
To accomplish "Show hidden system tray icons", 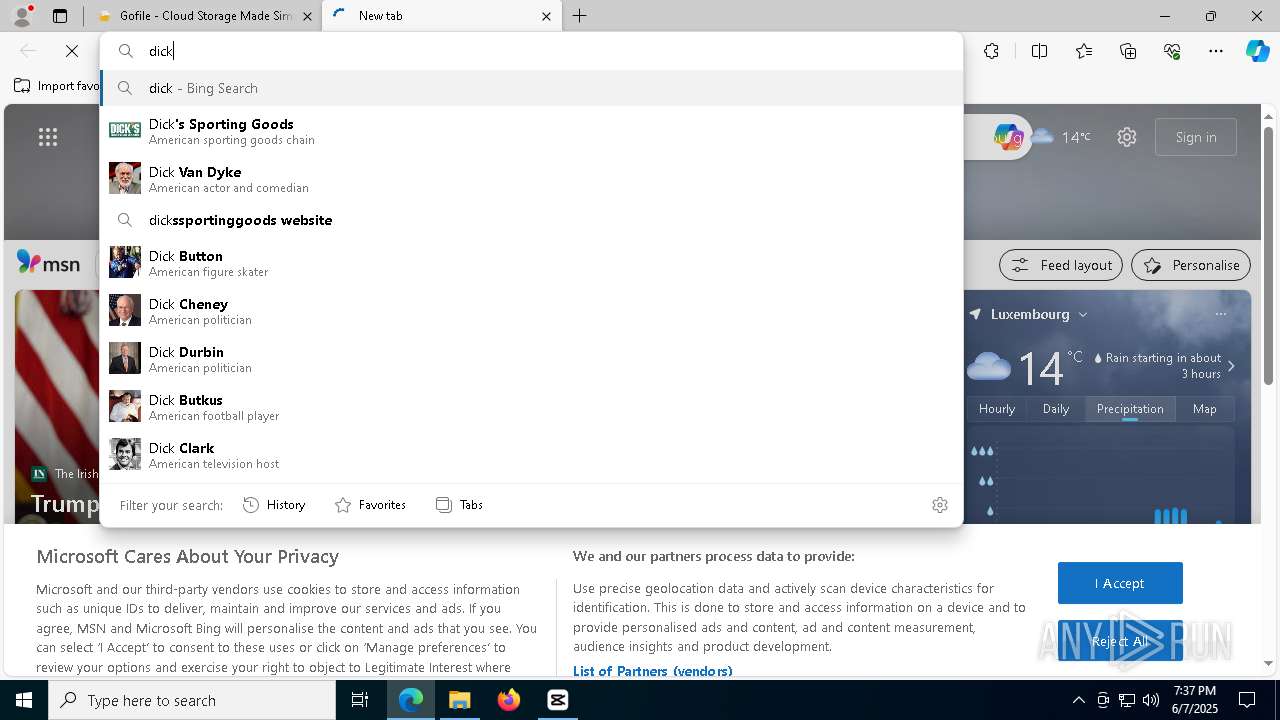I will pos(1078,700).
